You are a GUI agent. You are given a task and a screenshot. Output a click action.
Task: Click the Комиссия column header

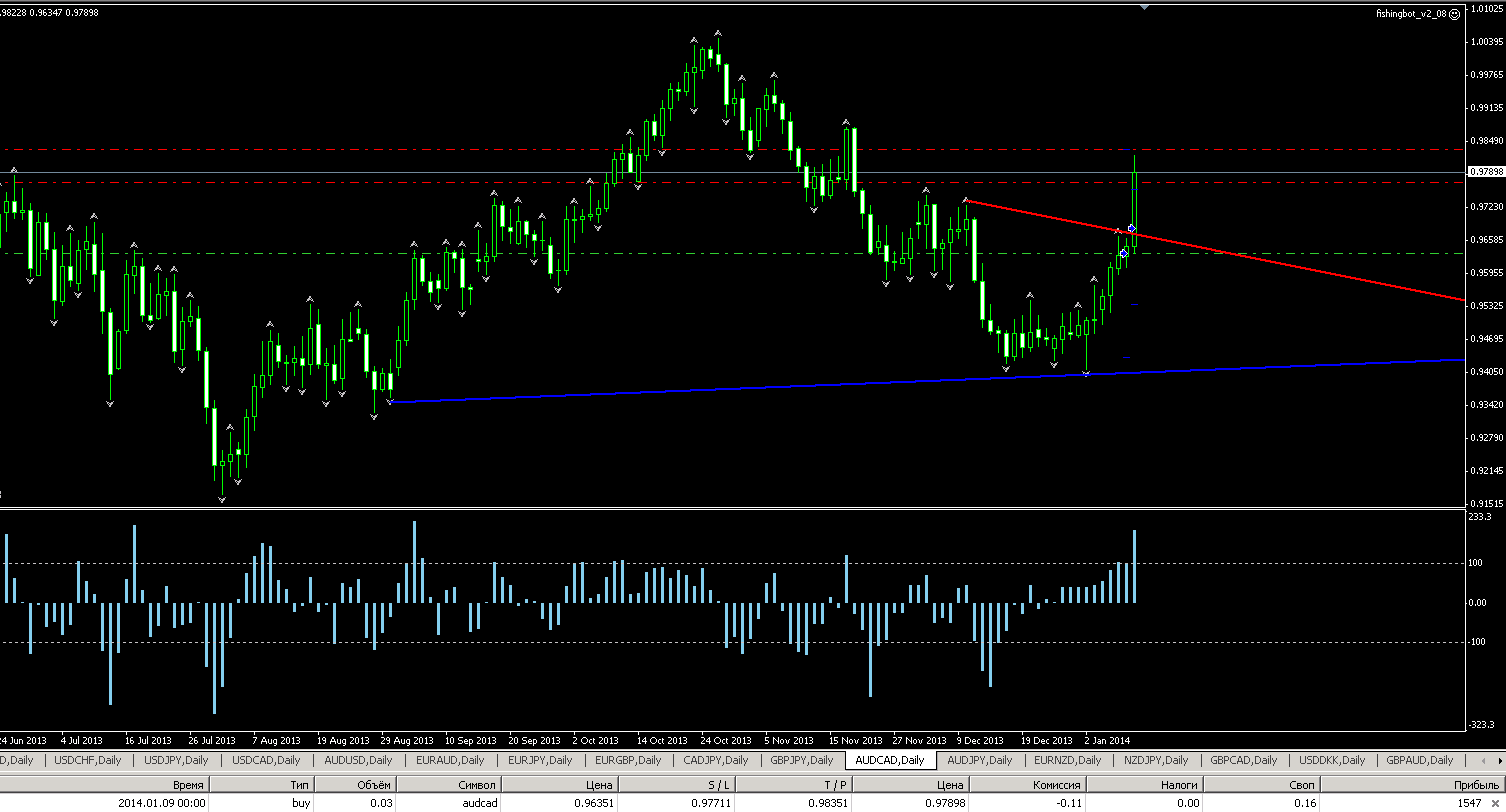click(1029, 786)
